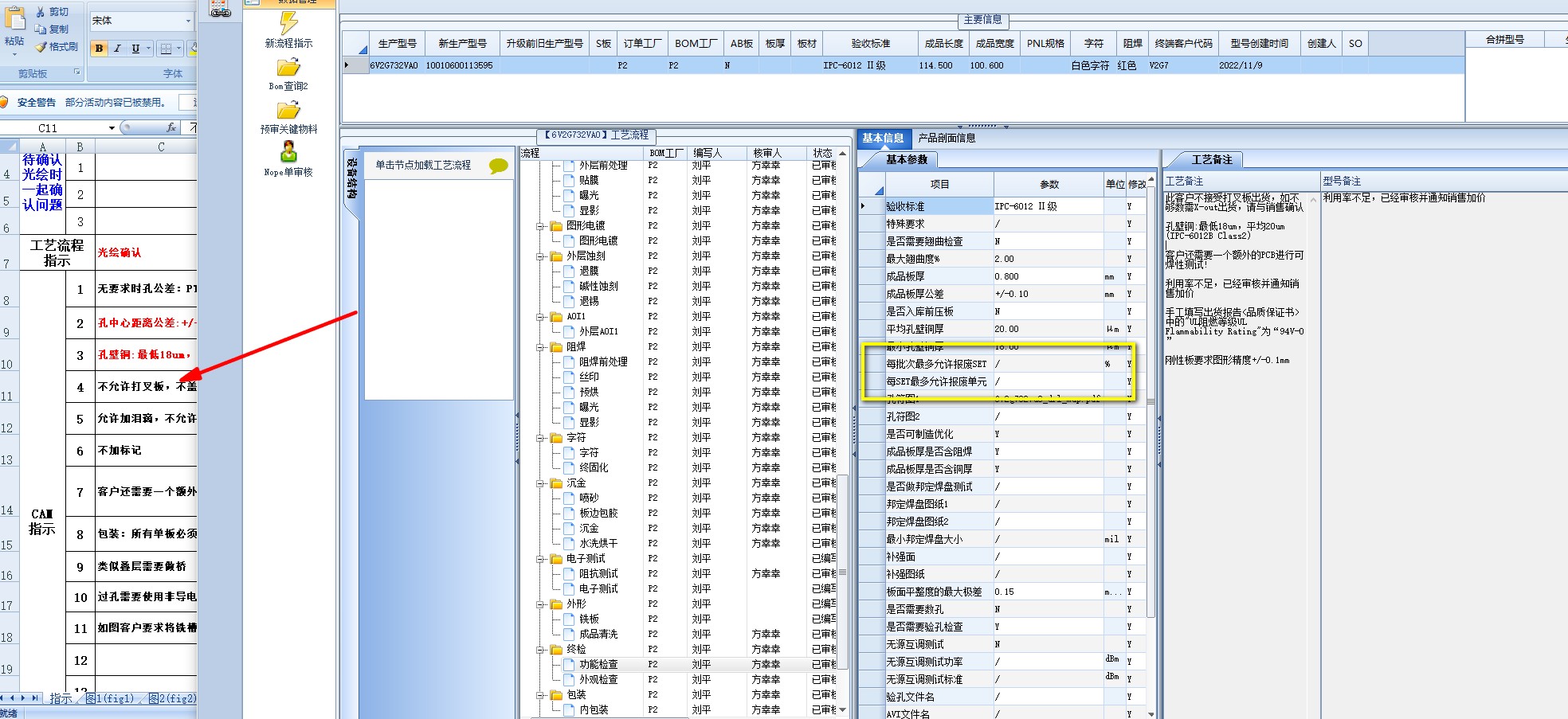The height and width of the screenshot is (719, 1568).
Task: Open the borders dropdown arrow
Action: click(178, 49)
